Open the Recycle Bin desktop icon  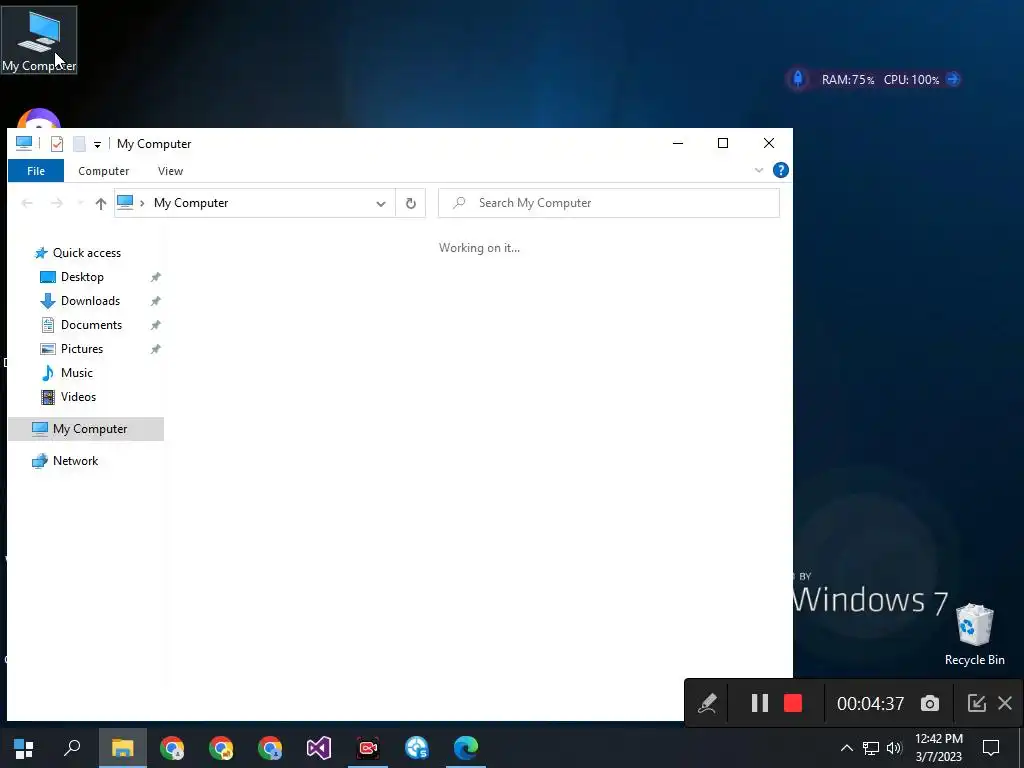[974, 635]
